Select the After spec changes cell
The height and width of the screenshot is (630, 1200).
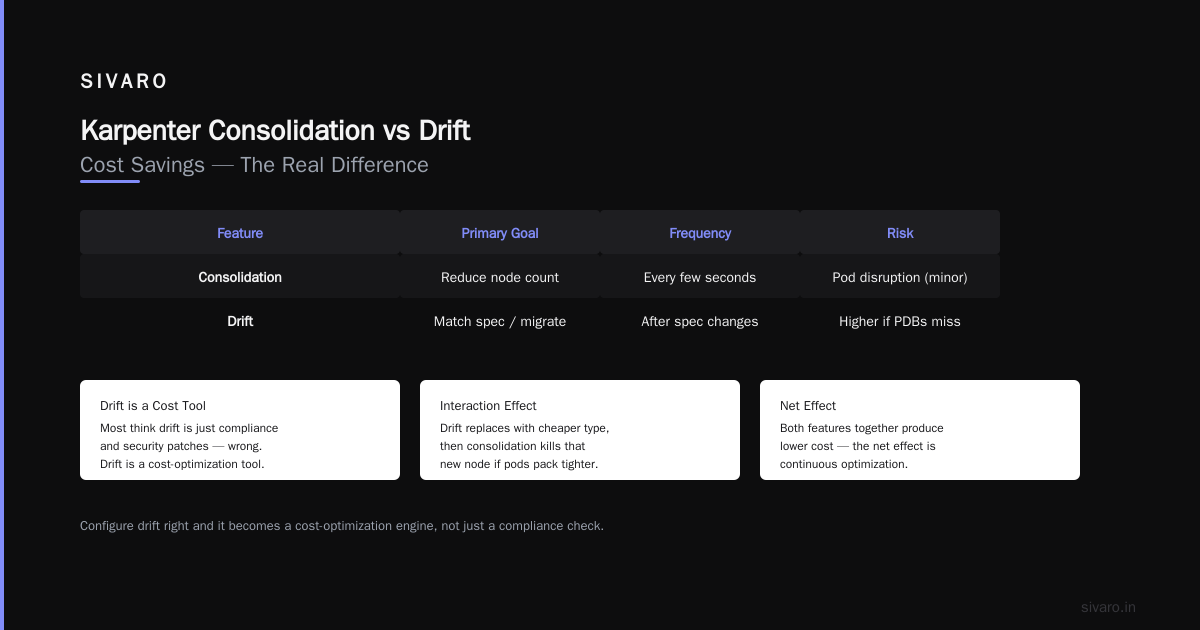click(700, 321)
